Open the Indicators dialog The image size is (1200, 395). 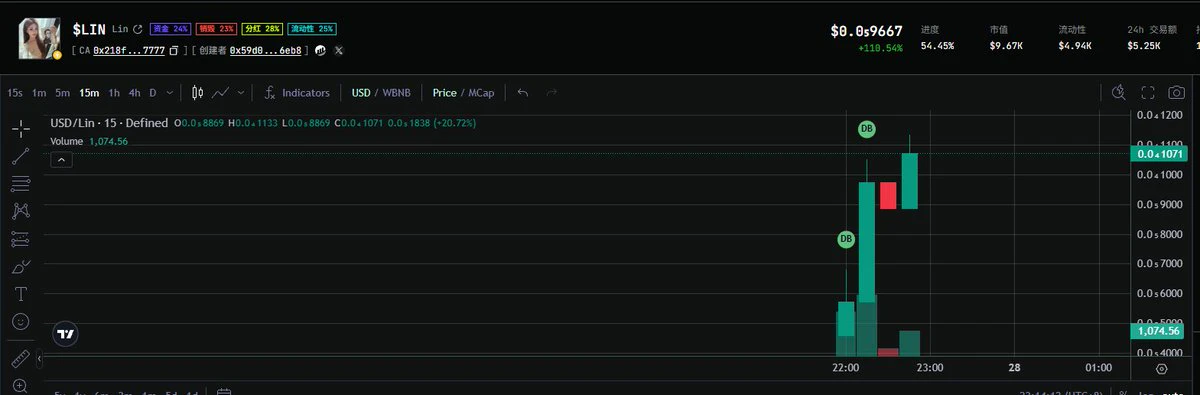[305, 93]
